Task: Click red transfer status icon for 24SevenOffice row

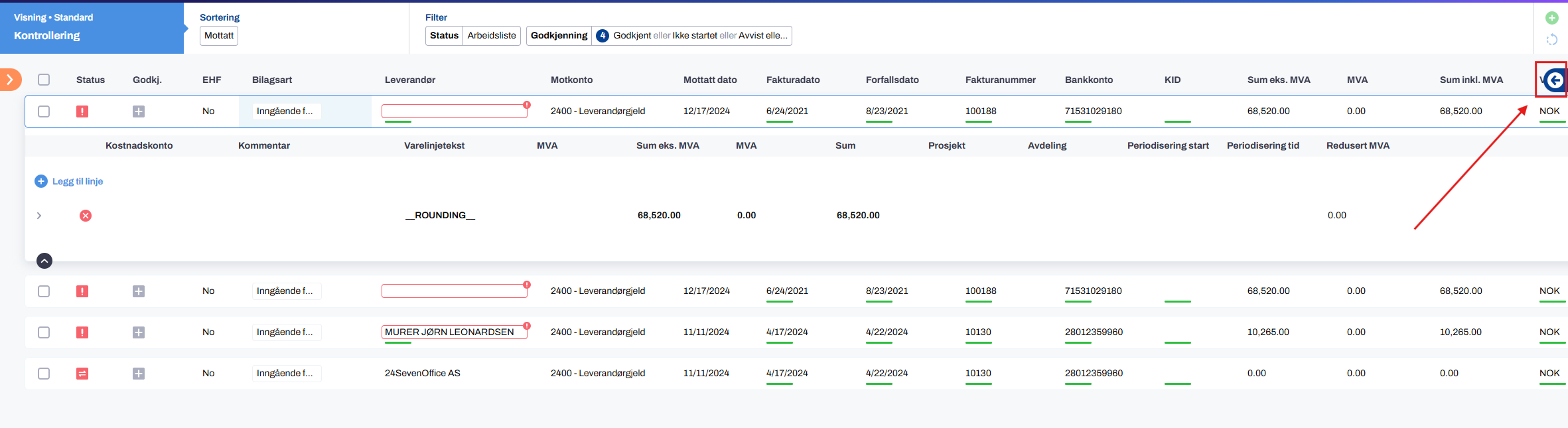Action: click(x=82, y=374)
